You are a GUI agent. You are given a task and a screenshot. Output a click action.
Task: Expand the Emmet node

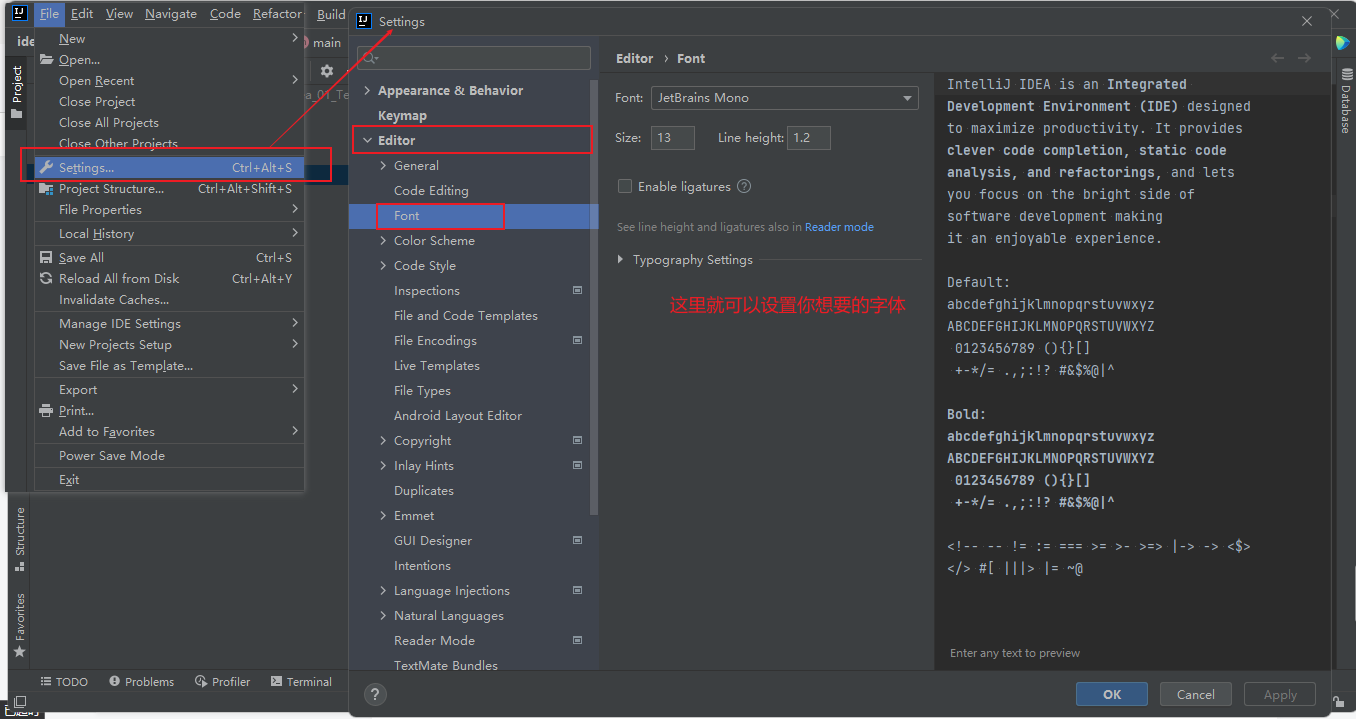coord(383,516)
